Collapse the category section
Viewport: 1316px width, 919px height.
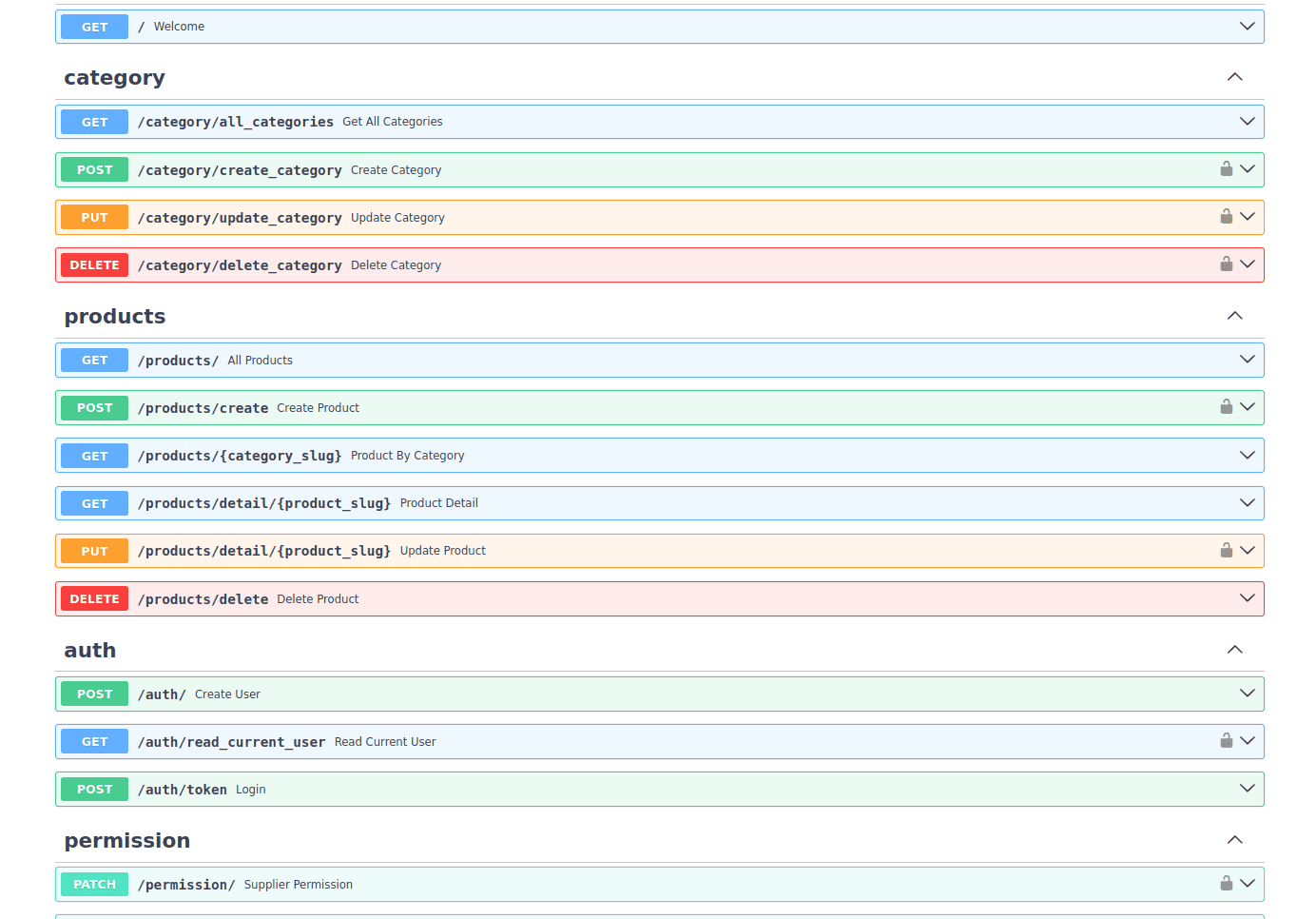(x=1234, y=77)
